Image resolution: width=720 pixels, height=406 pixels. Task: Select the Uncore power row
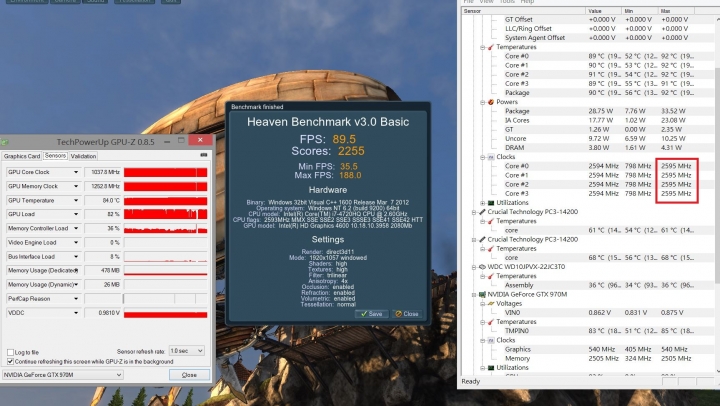[588, 139]
